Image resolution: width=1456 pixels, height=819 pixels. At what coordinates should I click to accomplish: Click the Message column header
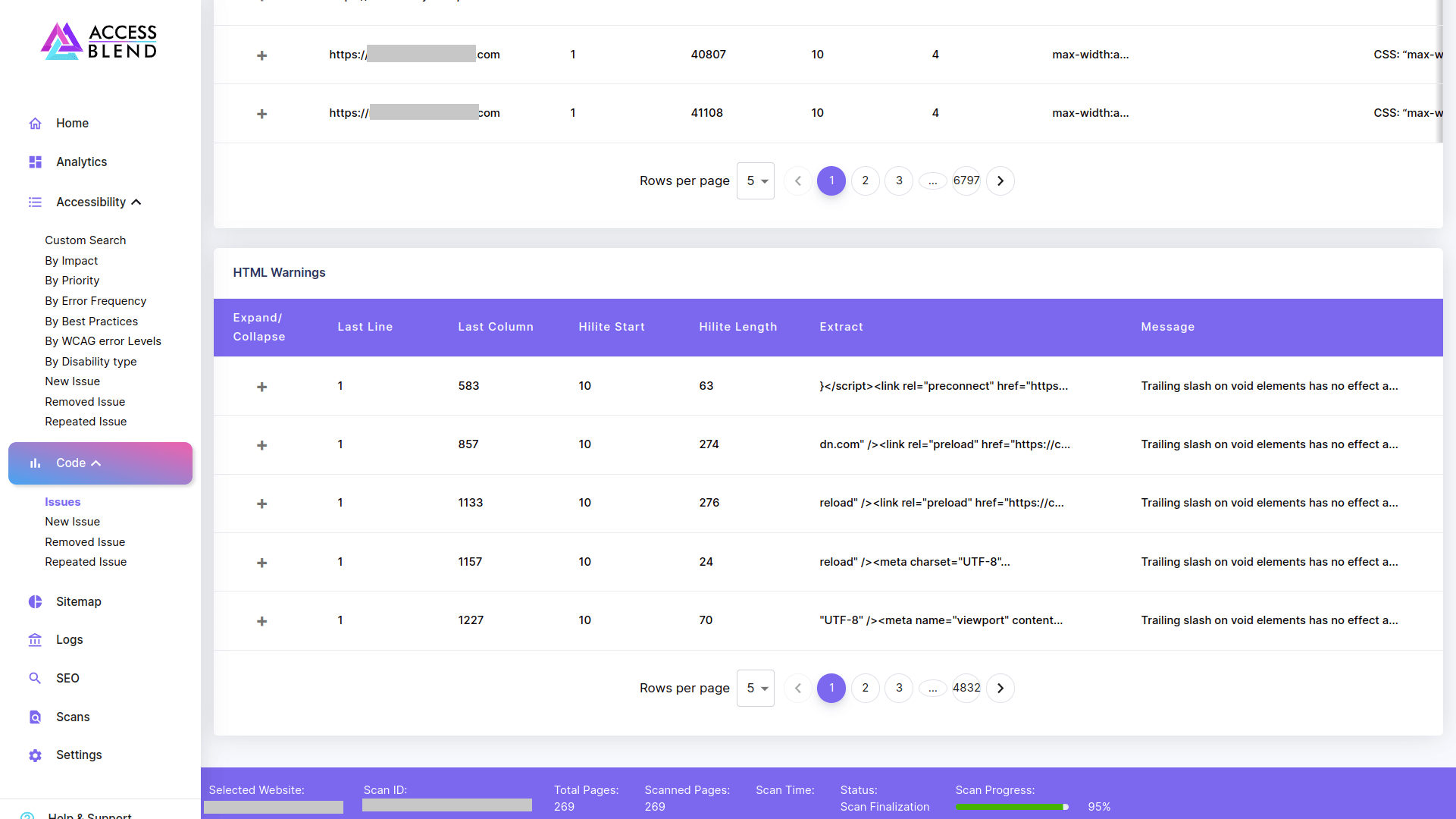(1168, 327)
